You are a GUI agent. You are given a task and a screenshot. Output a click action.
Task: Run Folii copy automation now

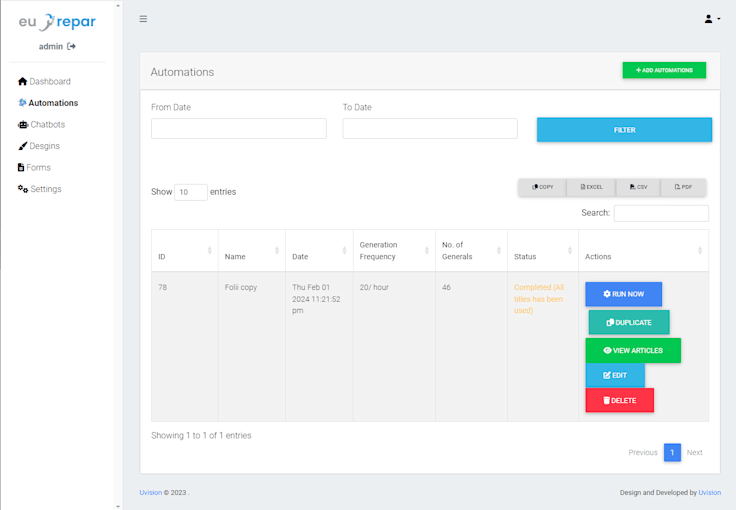[623, 294]
